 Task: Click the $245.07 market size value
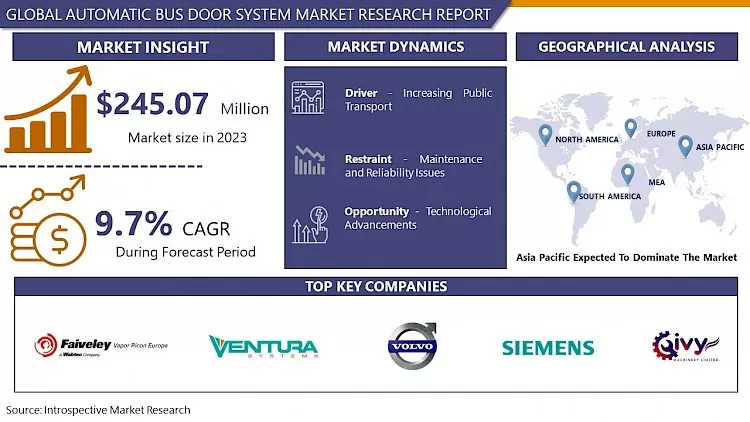point(153,104)
